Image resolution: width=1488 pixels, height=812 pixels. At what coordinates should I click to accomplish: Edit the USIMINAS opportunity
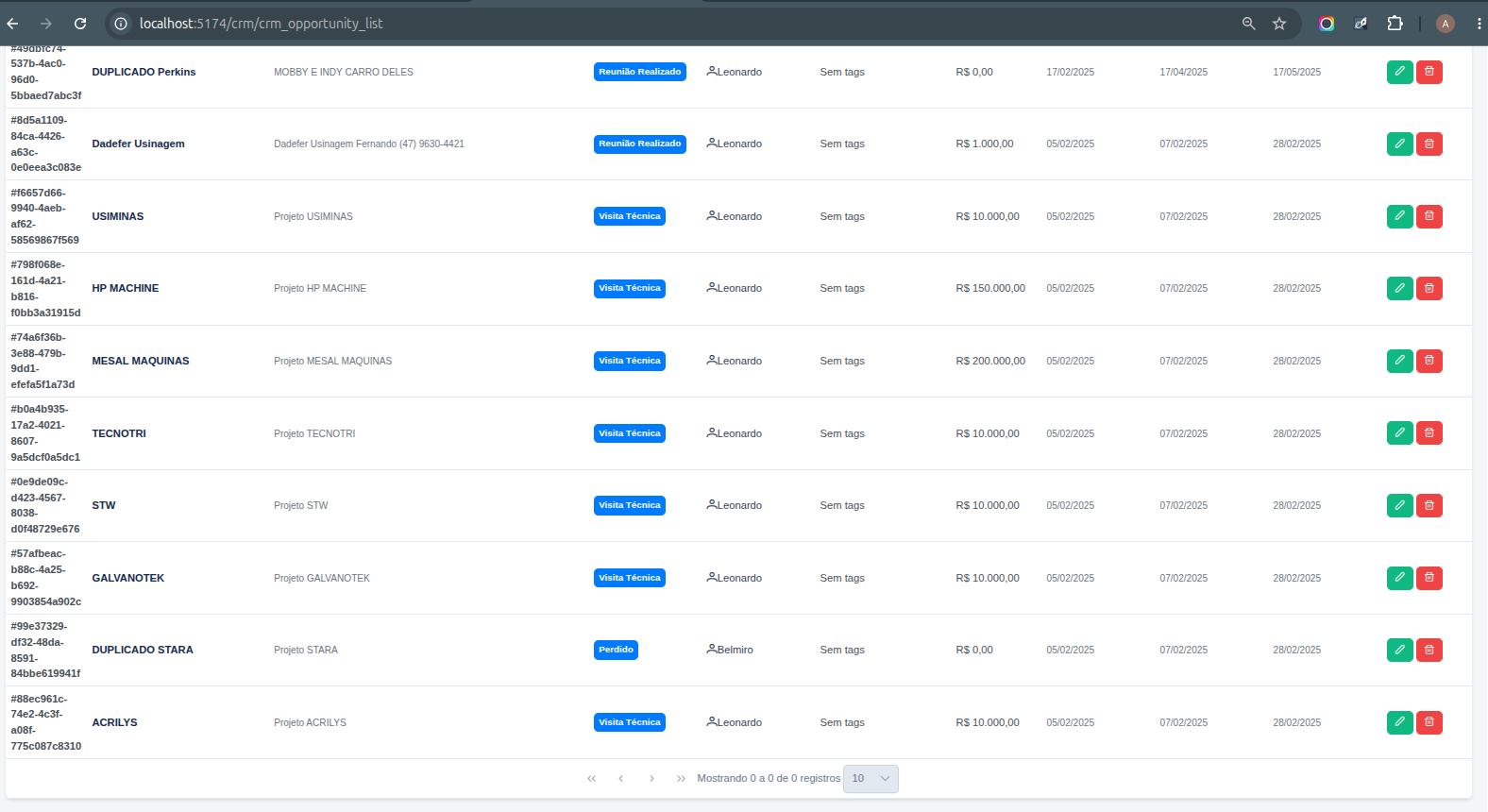coord(1399,216)
